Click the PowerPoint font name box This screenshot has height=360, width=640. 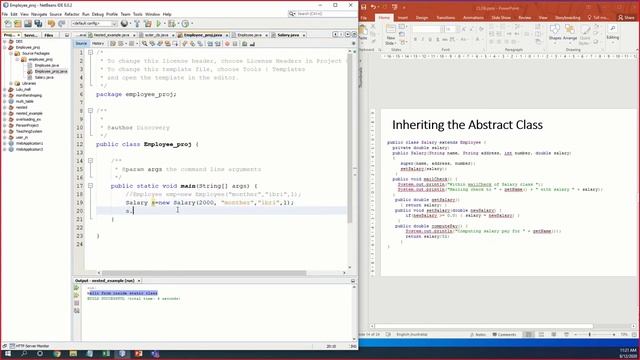[x=427, y=29]
